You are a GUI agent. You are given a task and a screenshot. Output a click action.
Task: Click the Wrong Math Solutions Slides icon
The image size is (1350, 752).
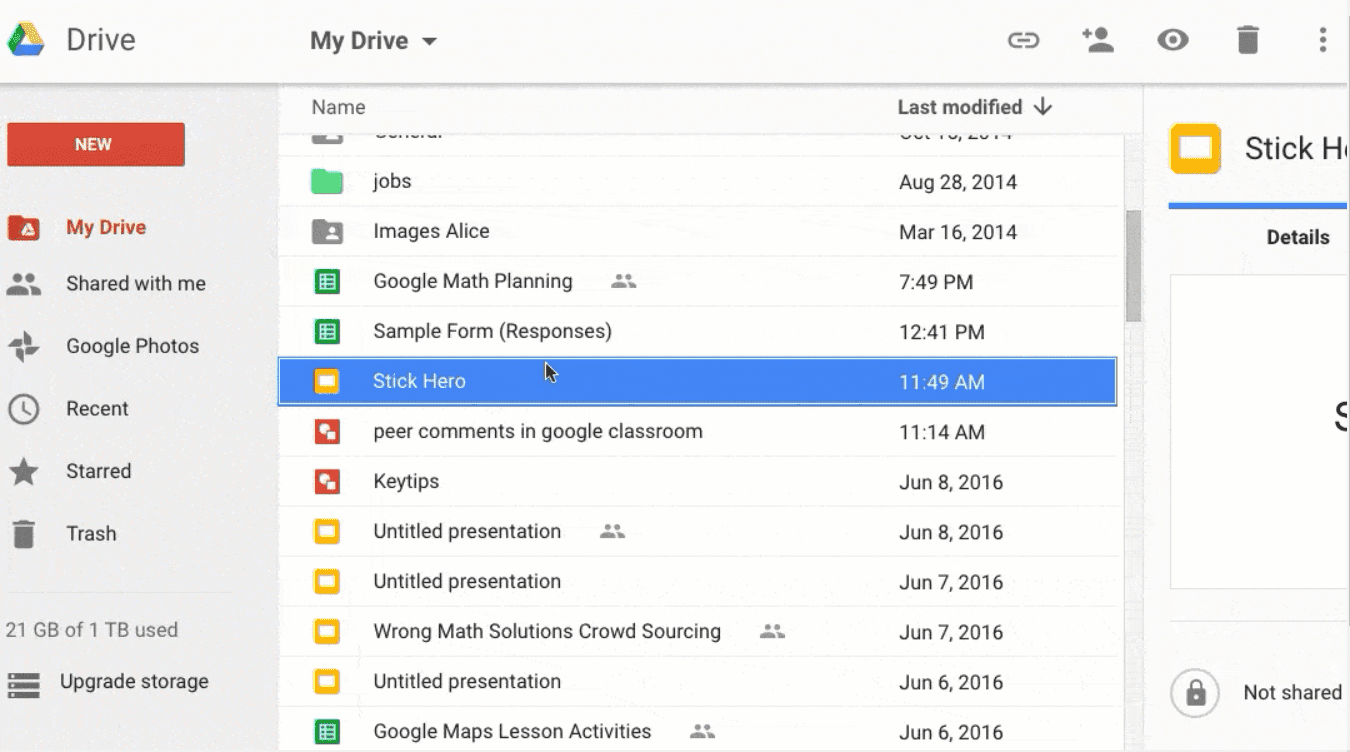(327, 632)
